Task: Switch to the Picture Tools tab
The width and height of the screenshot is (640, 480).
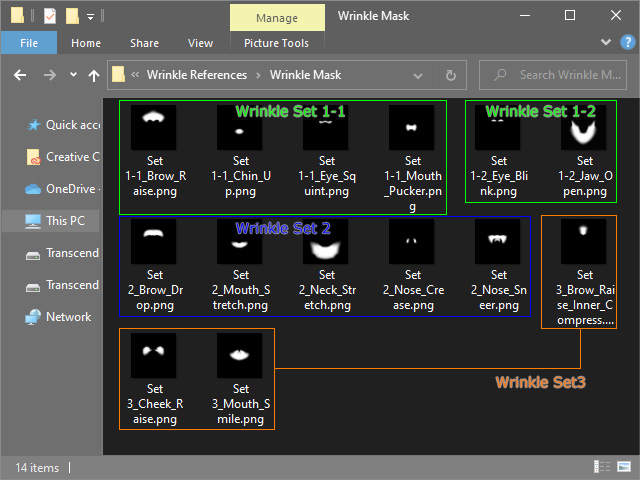Action: pyautogui.click(x=276, y=43)
